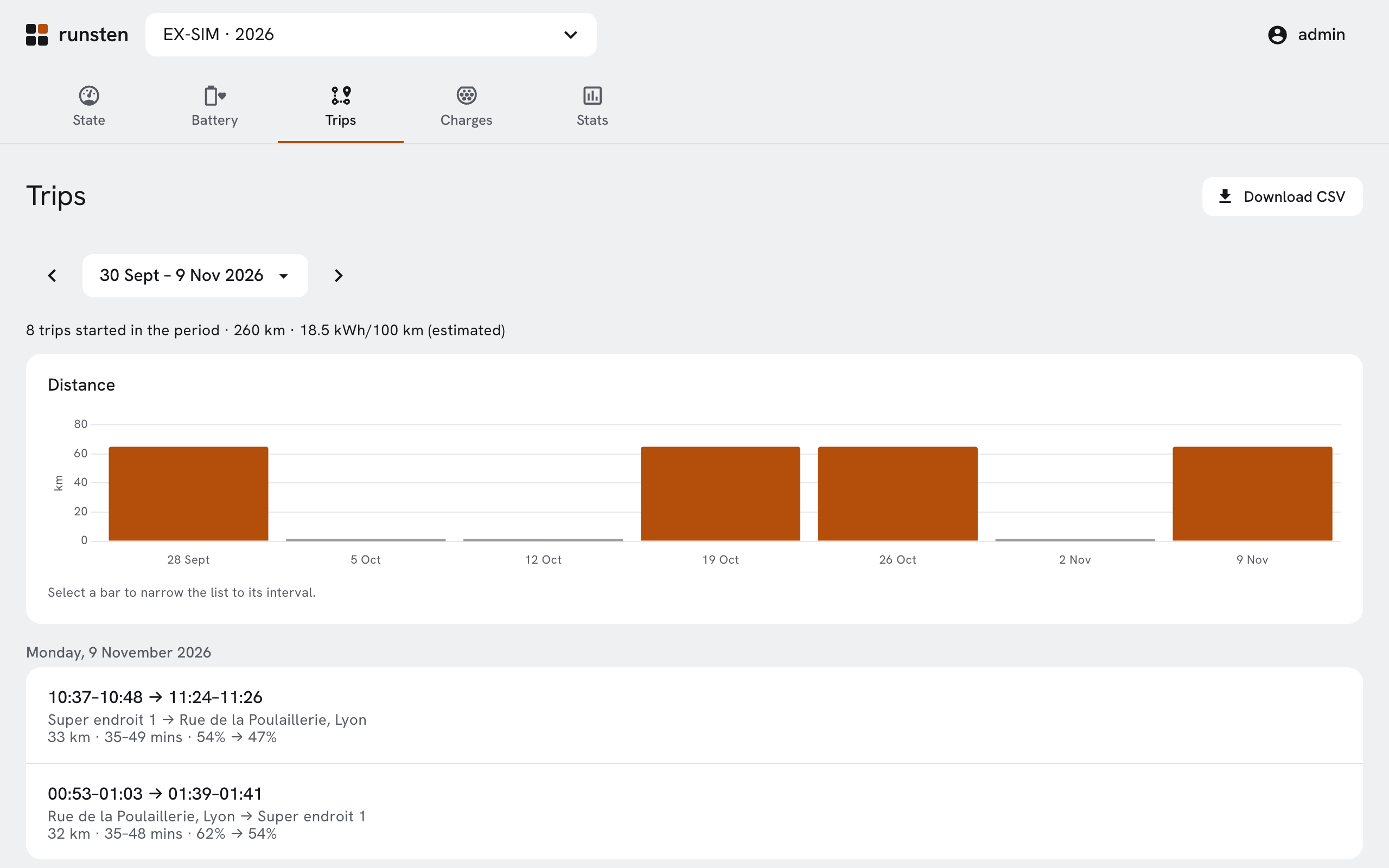This screenshot has height=868, width=1389.
Task: Select the empty 2 Nov bar
Action: tap(1075, 540)
